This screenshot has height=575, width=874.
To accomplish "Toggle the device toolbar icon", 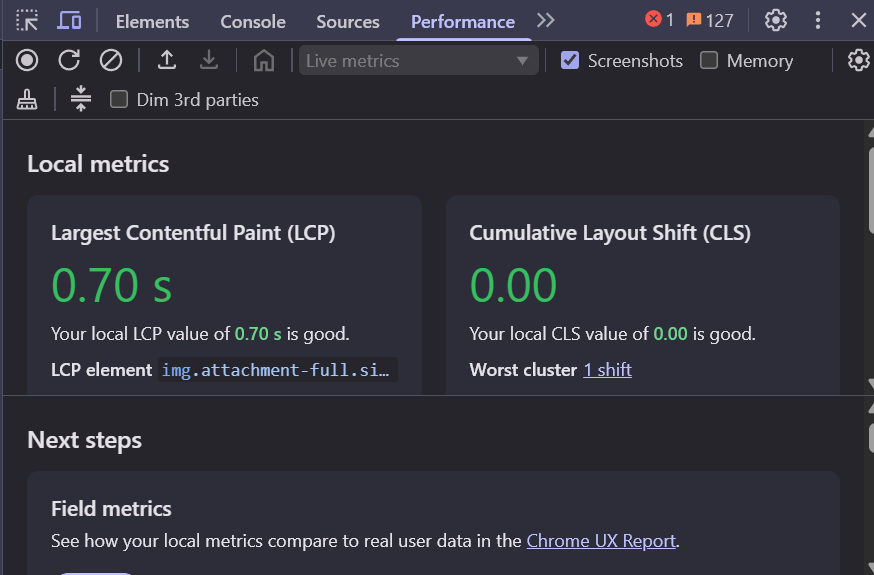I will pyautogui.click(x=69, y=21).
